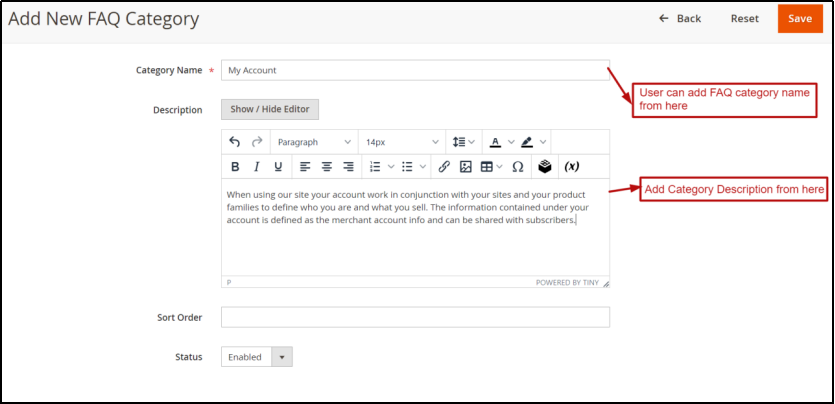Click the Category Name input field
The image size is (835, 404).
click(x=415, y=70)
